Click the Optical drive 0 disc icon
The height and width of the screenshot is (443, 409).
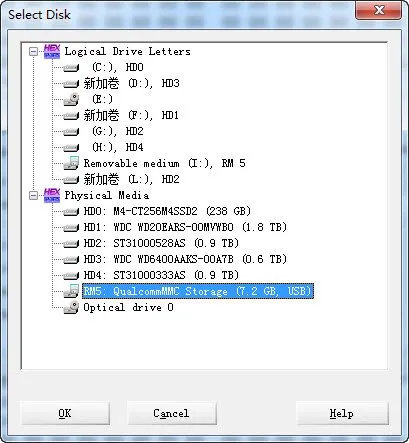click(71, 307)
